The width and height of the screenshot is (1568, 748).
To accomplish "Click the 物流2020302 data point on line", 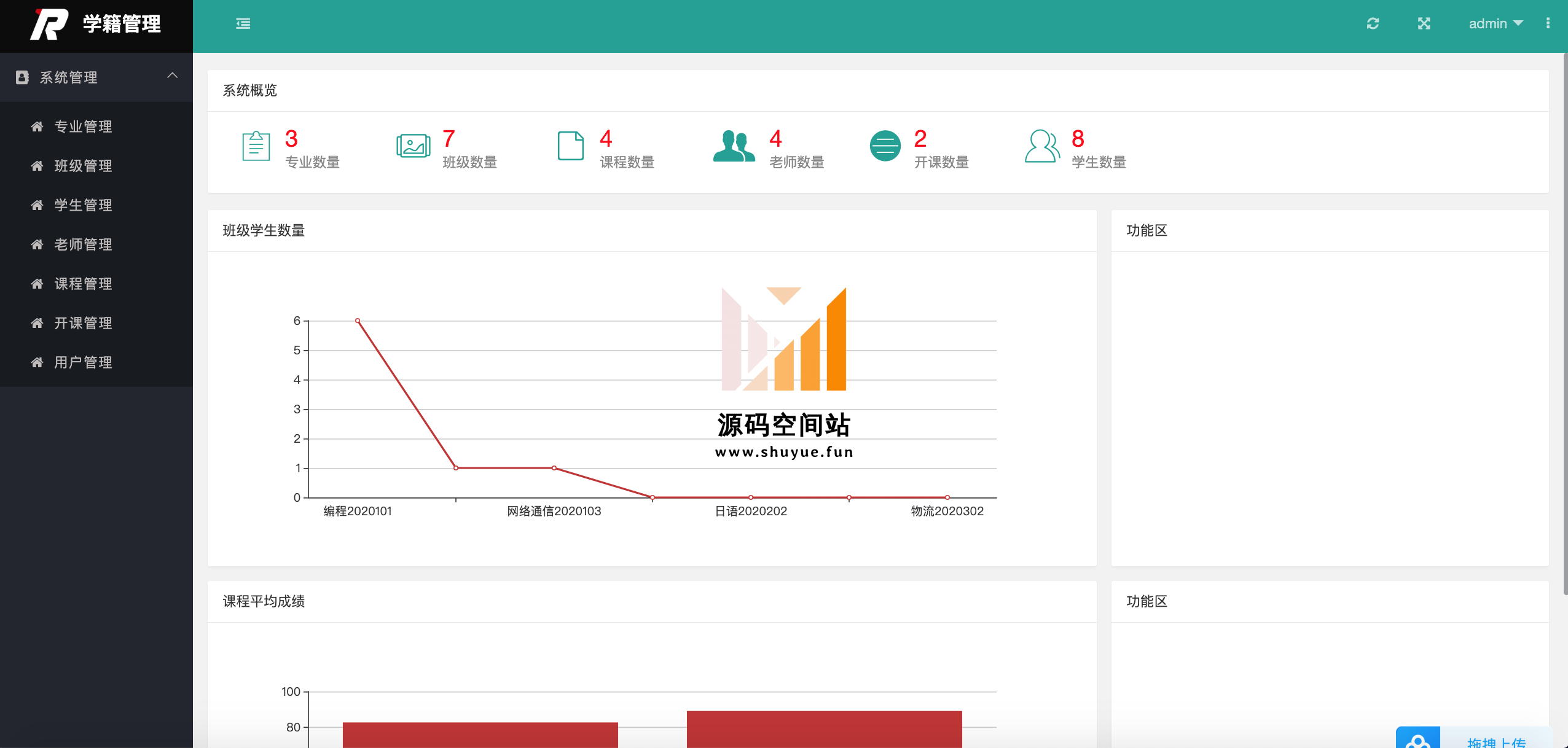I will (947, 497).
